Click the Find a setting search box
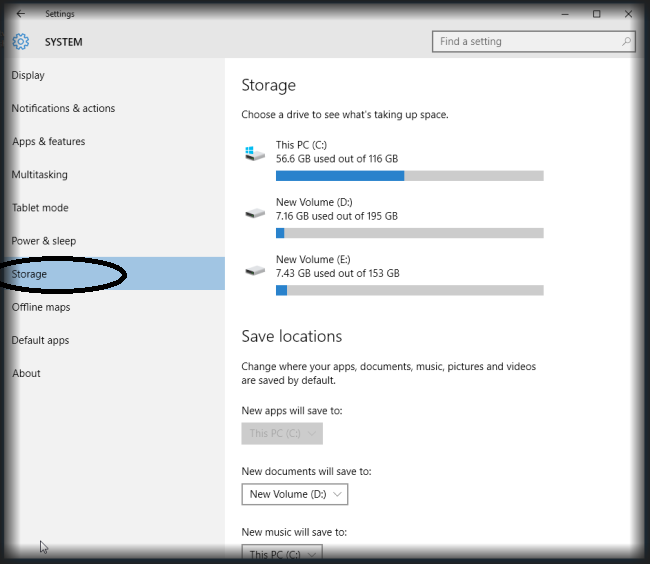 (534, 41)
